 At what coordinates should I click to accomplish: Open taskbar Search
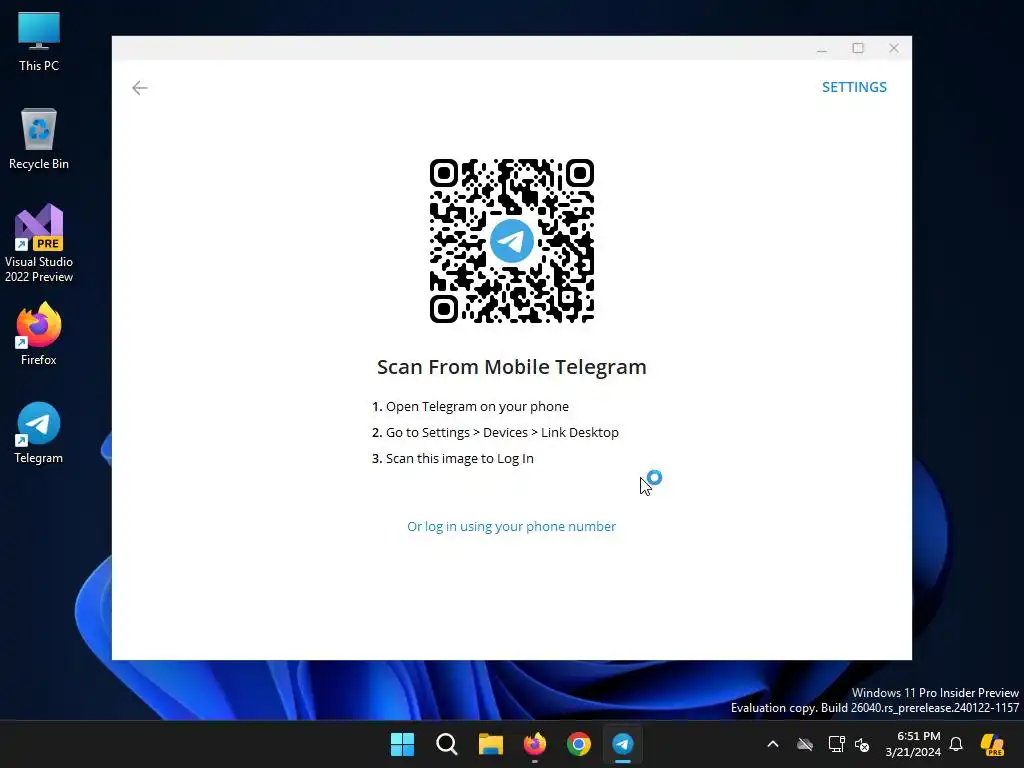click(x=447, y=744)
